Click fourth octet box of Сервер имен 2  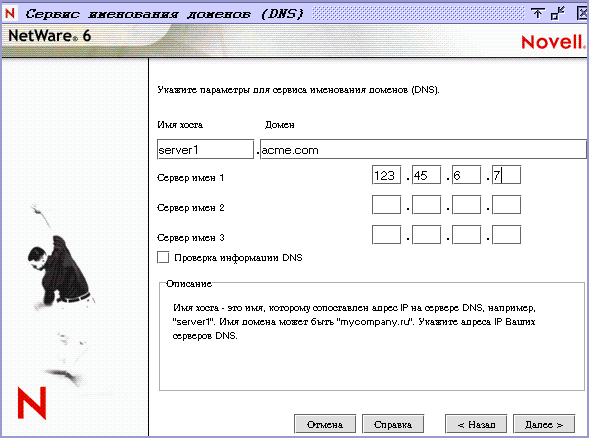(x=506, y=205)
